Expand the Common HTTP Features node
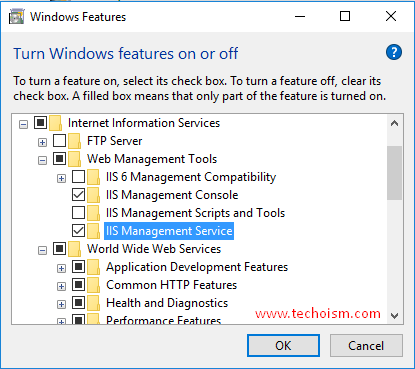 tap(61, 287)
